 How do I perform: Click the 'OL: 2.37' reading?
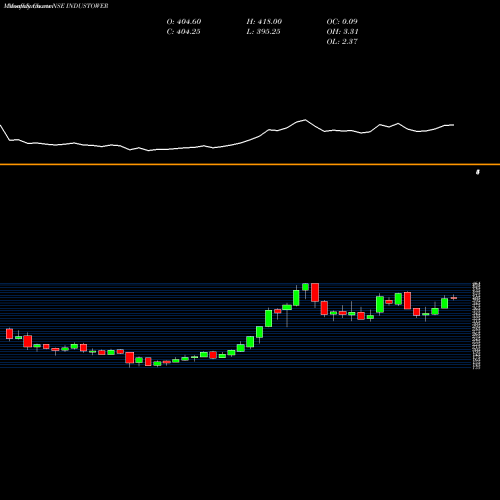(x=342, y=42)
